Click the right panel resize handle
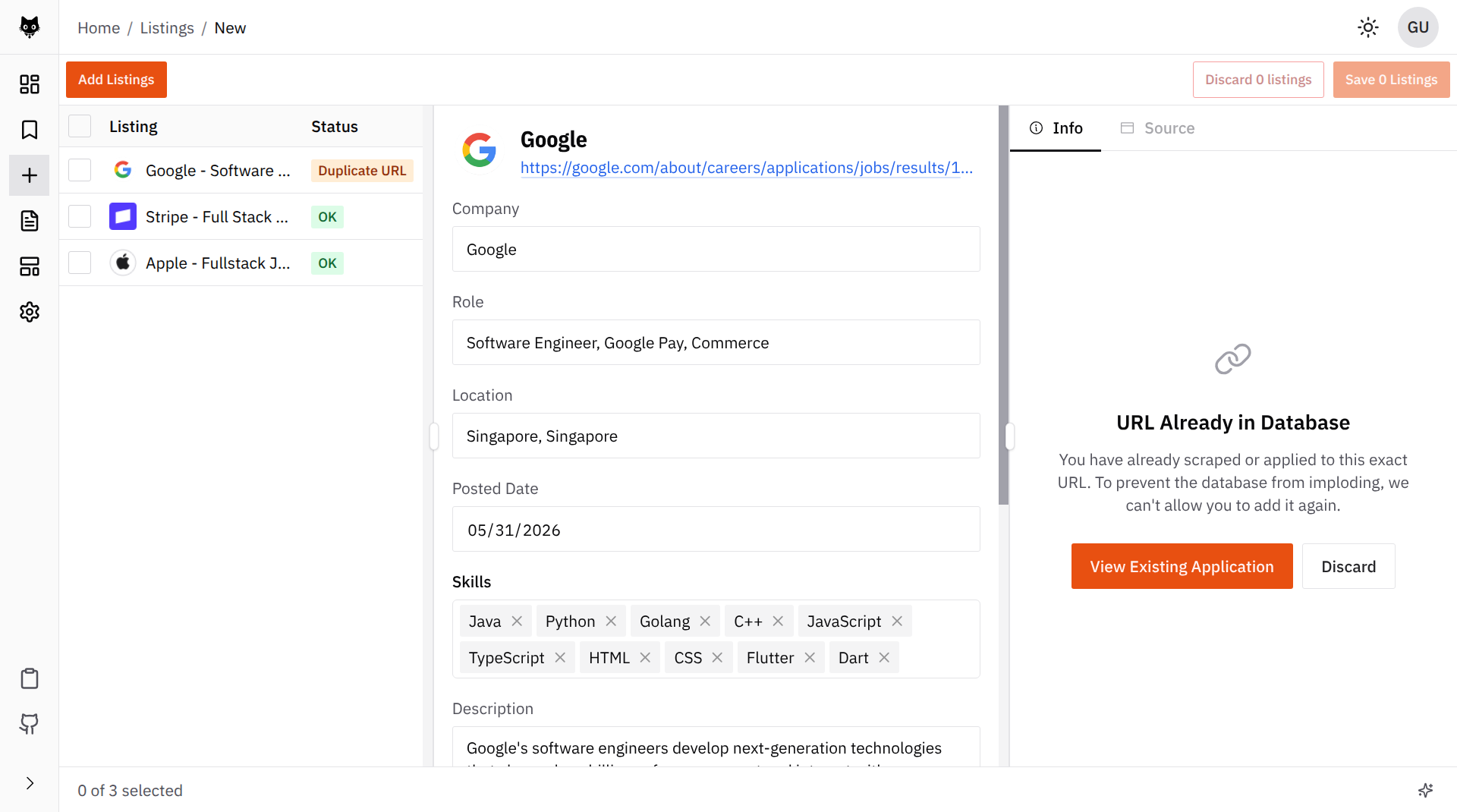1457x812 pixels. 1009,436
